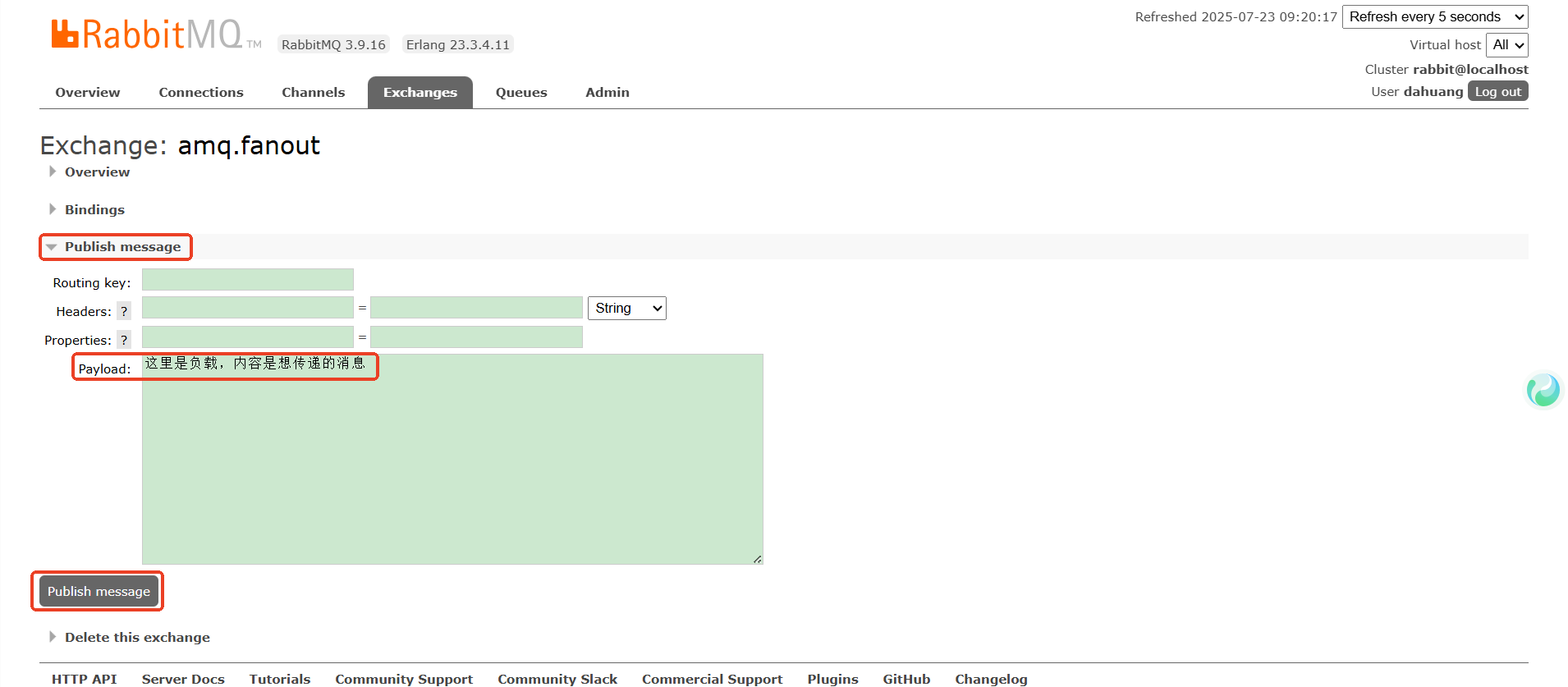Select the Exchanges tab
The width and height of the screenshot is (1568, 687).
(x=420, y=92)
